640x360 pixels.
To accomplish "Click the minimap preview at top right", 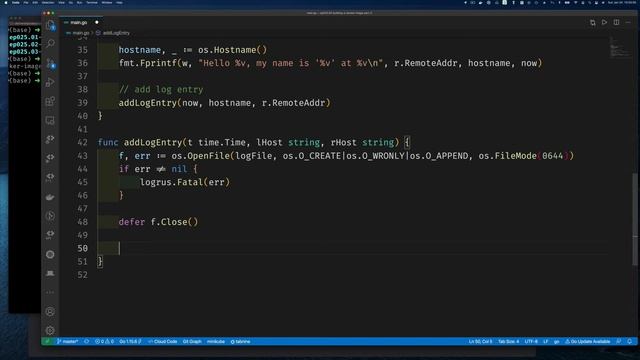I will click(620, 48).
